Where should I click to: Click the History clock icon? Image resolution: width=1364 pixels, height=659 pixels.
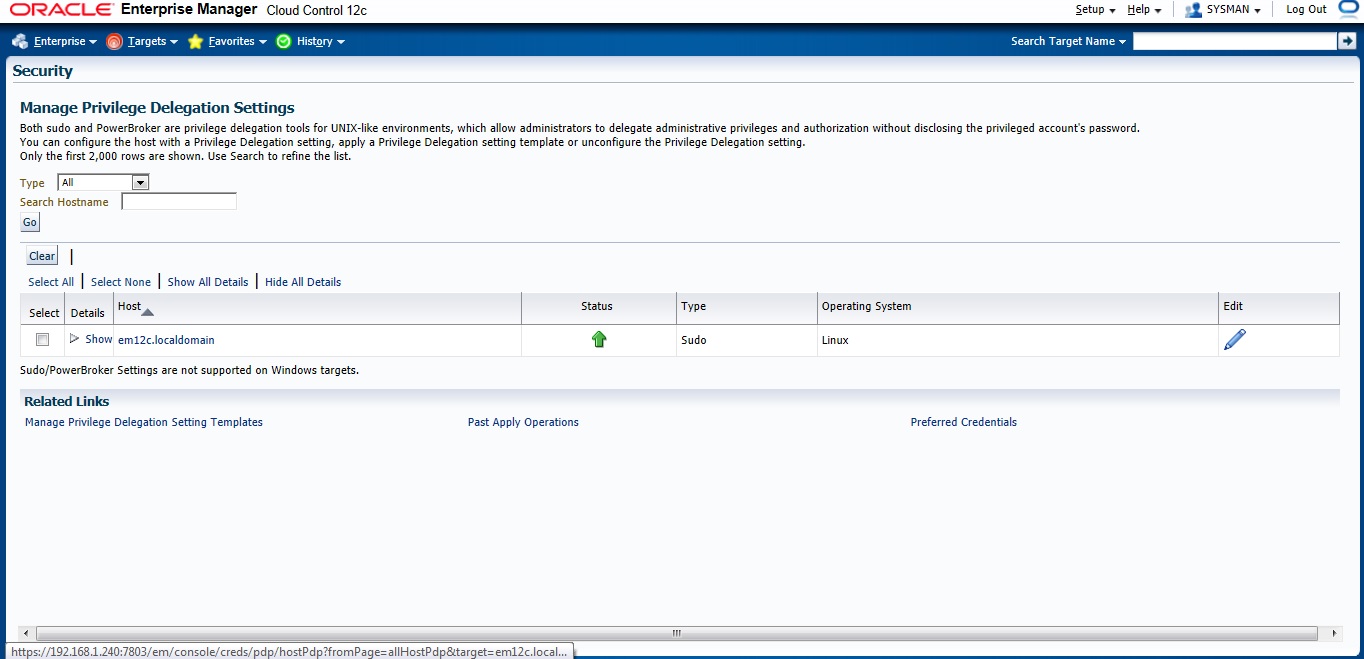283,41
